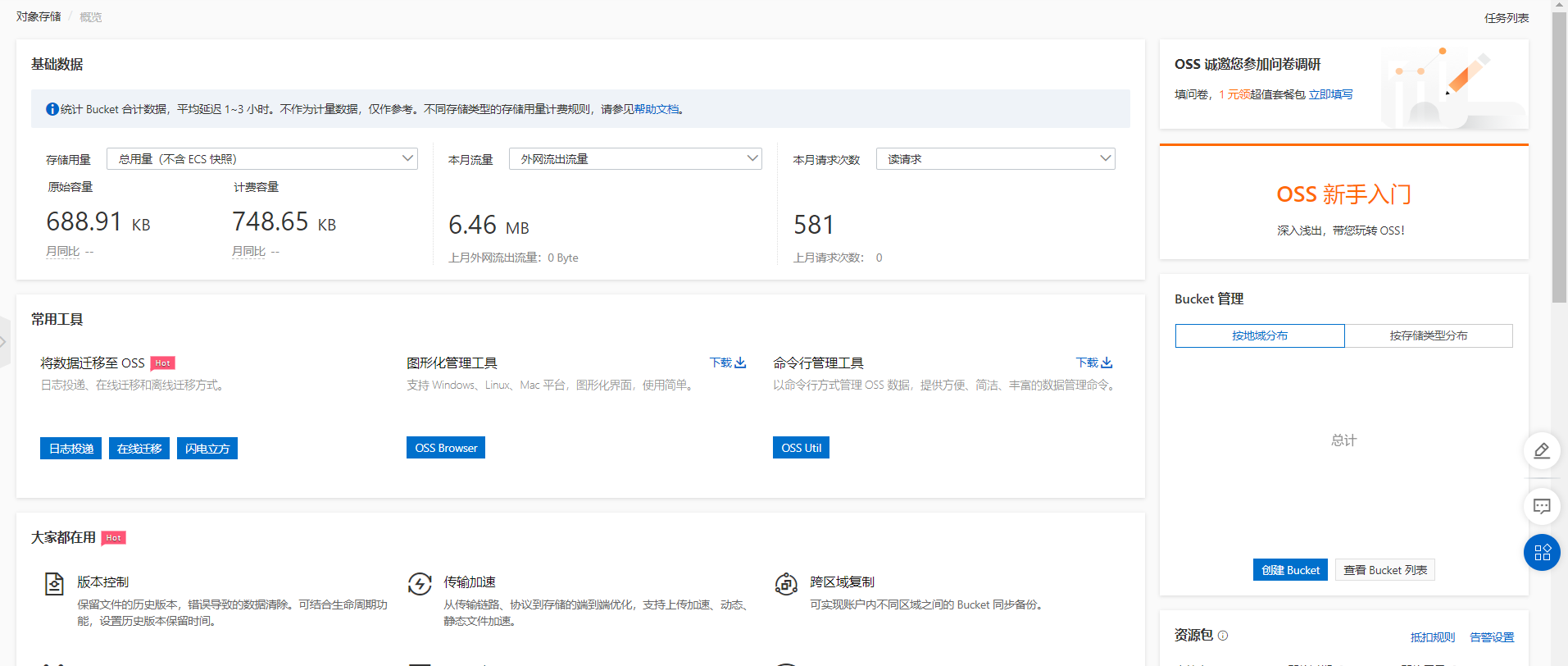The height and width of the screenshot is (666, 1568).
Task: Open the floating feedback chat icon
Action: coord(1542,506)
